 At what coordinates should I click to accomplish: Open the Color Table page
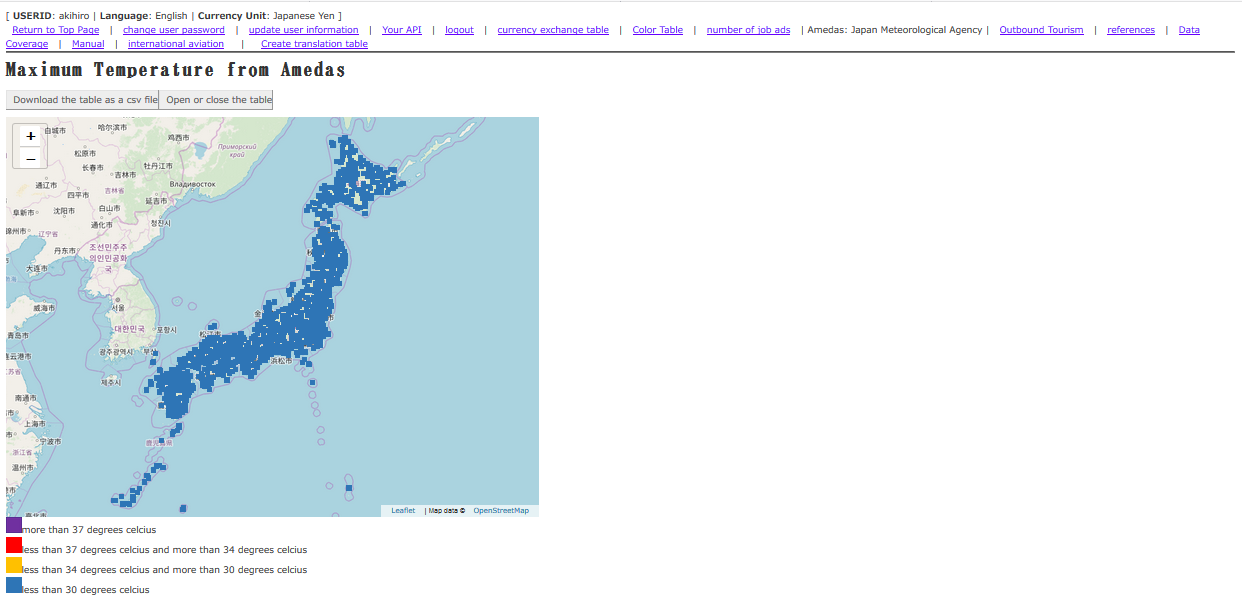(657, 30)
